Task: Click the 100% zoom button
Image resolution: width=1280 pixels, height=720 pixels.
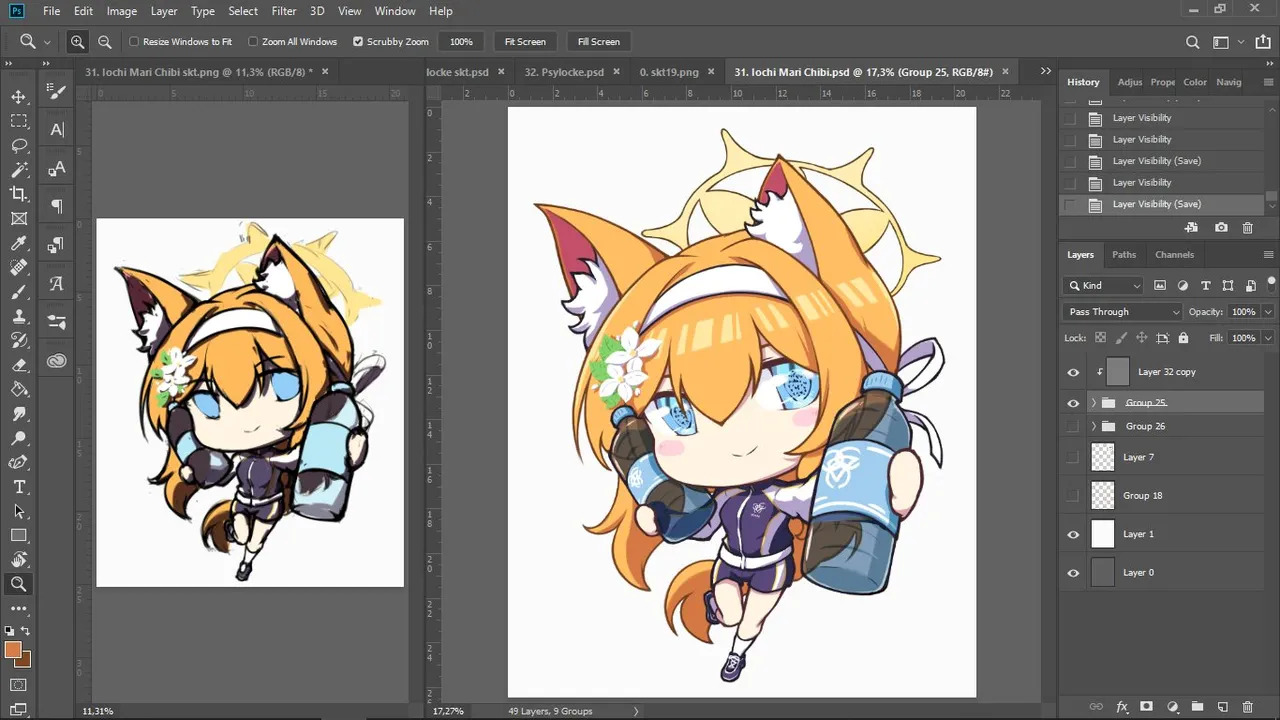Action: pyautogui.click(x=461, y=42)
